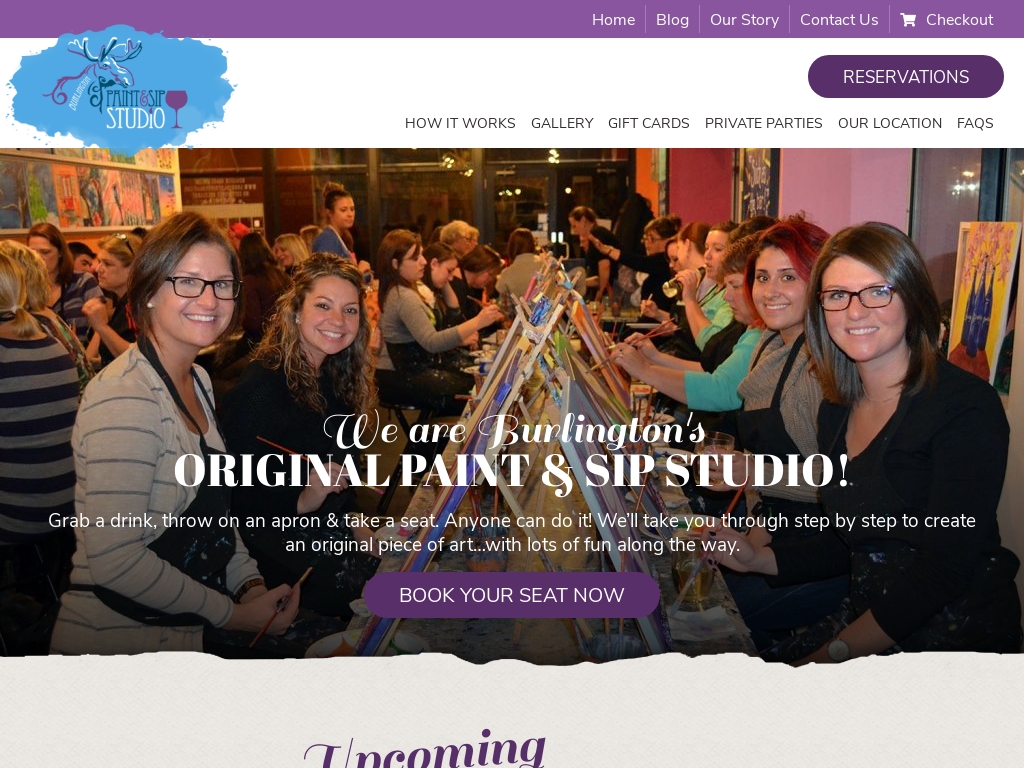Click the moose graphic in logo
Image resolution: width=1024 pixels, height=768 pixels.
click(x=98, y=64)
